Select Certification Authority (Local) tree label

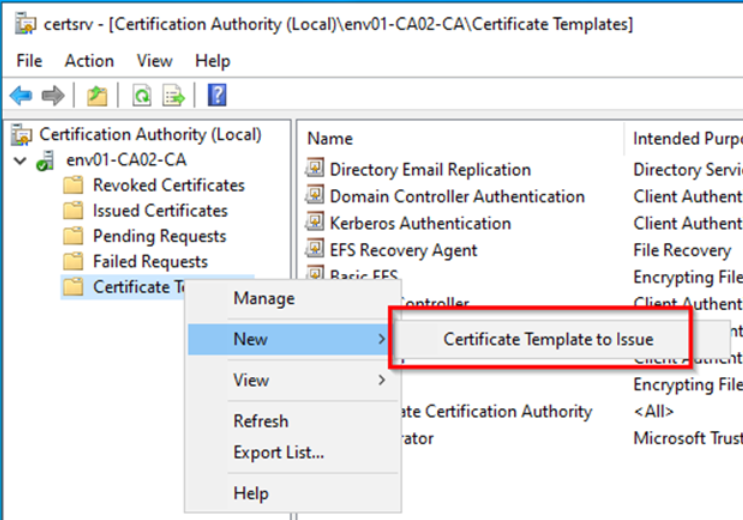(150, 135)
